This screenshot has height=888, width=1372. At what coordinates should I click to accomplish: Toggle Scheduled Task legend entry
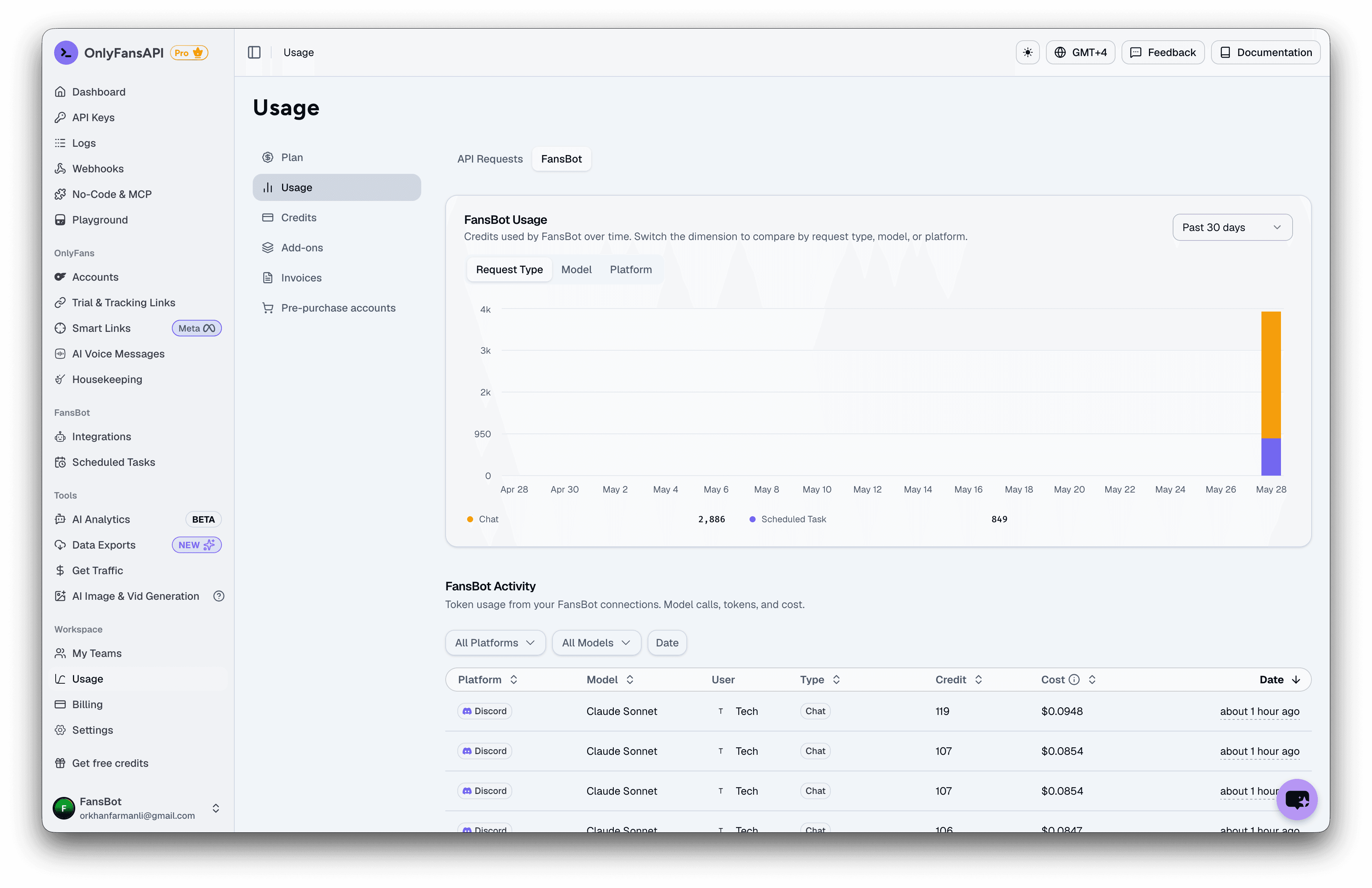click(788, 519)
